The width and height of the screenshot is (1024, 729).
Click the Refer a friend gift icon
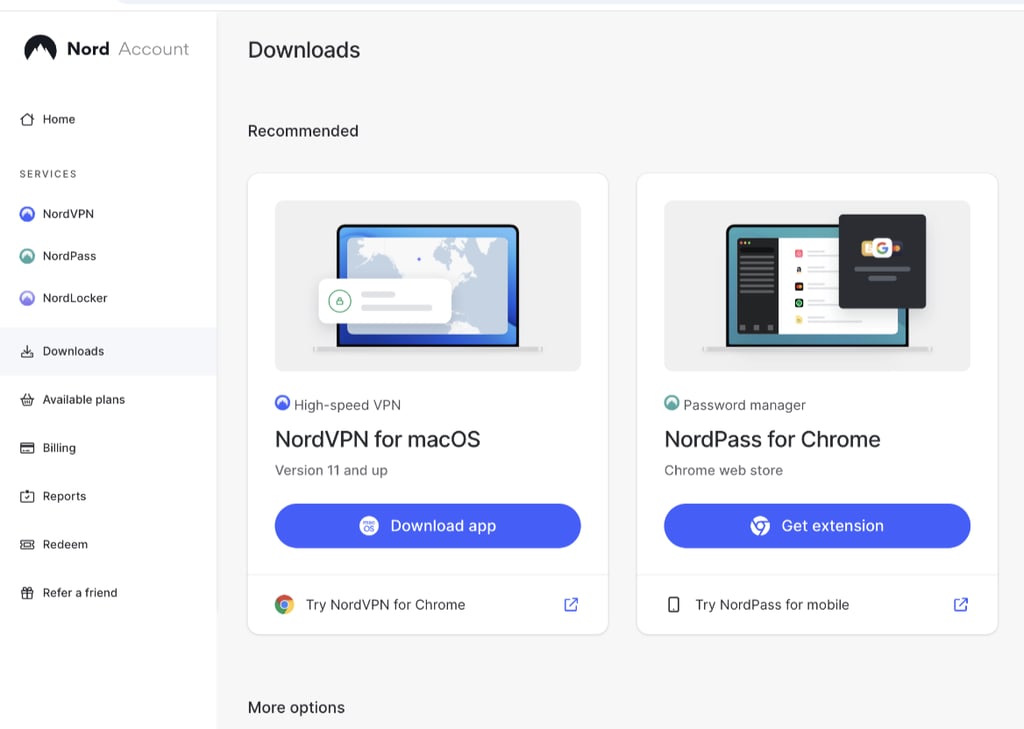click(27, 593)
